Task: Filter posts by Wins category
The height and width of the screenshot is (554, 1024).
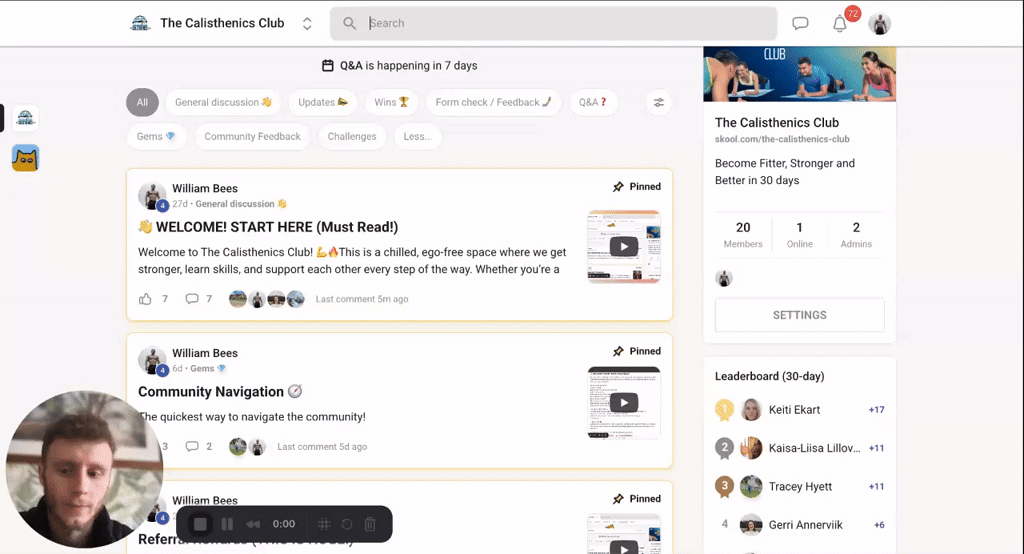Action: 391,103
